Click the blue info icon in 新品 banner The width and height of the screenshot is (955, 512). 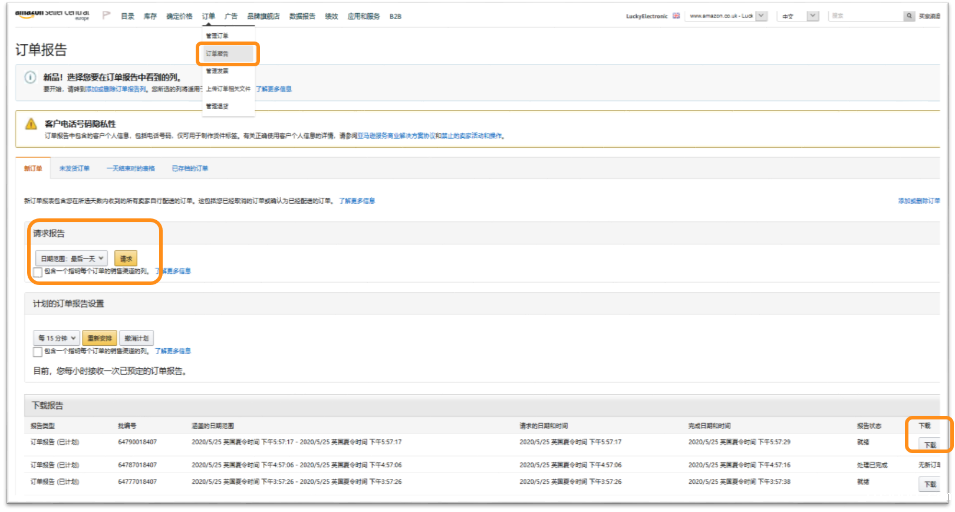(x=30, y=79)
